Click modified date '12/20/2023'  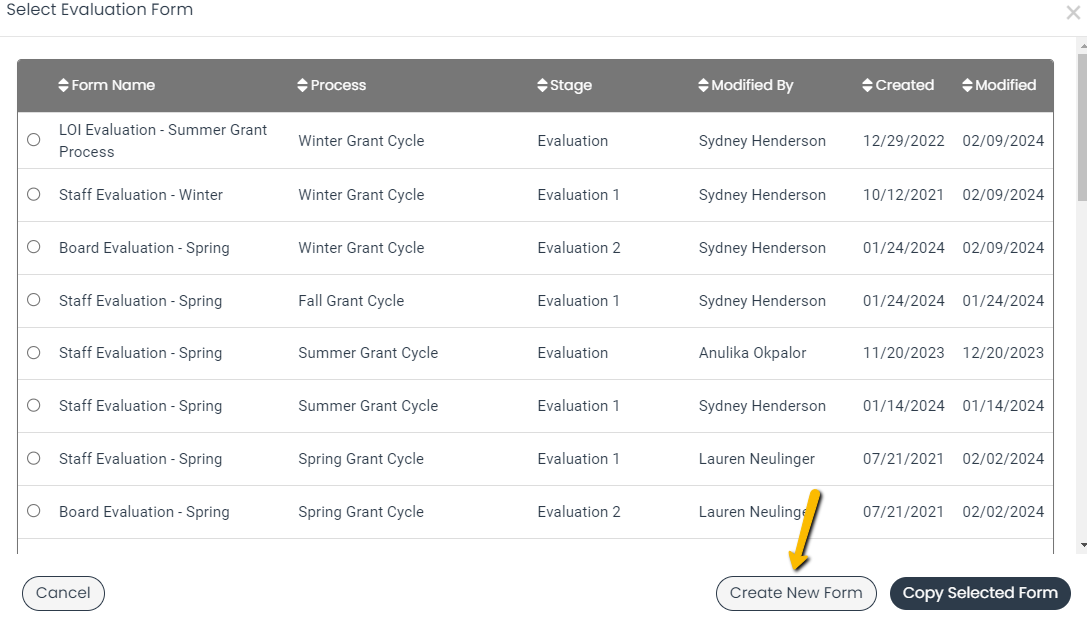click(x=1003, y=353)
